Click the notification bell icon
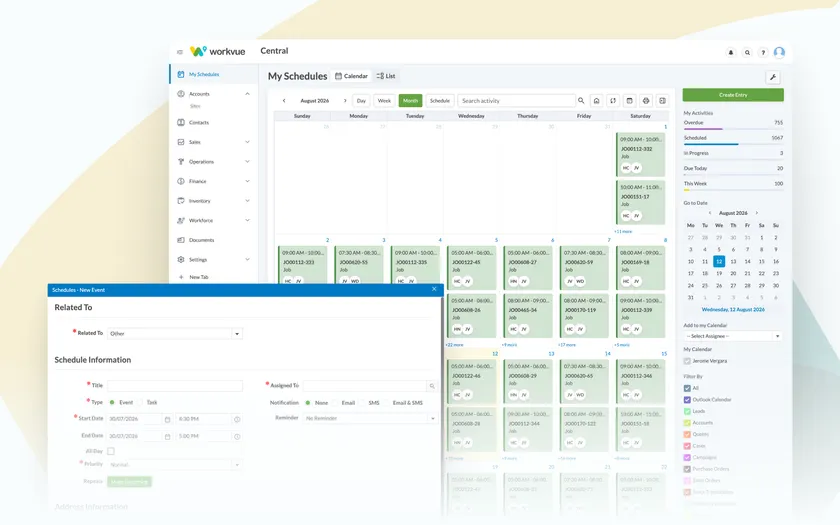Screen dimensions: 840x525 (x=731, y=52)
